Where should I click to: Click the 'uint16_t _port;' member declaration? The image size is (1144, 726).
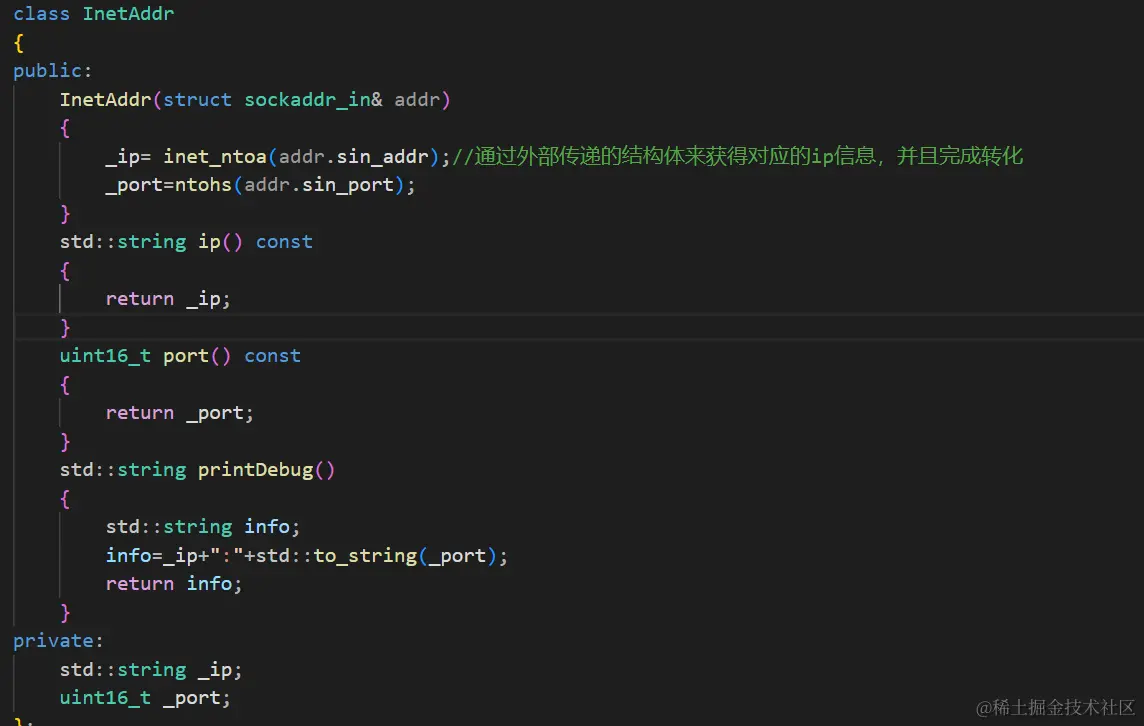[145, 698]
